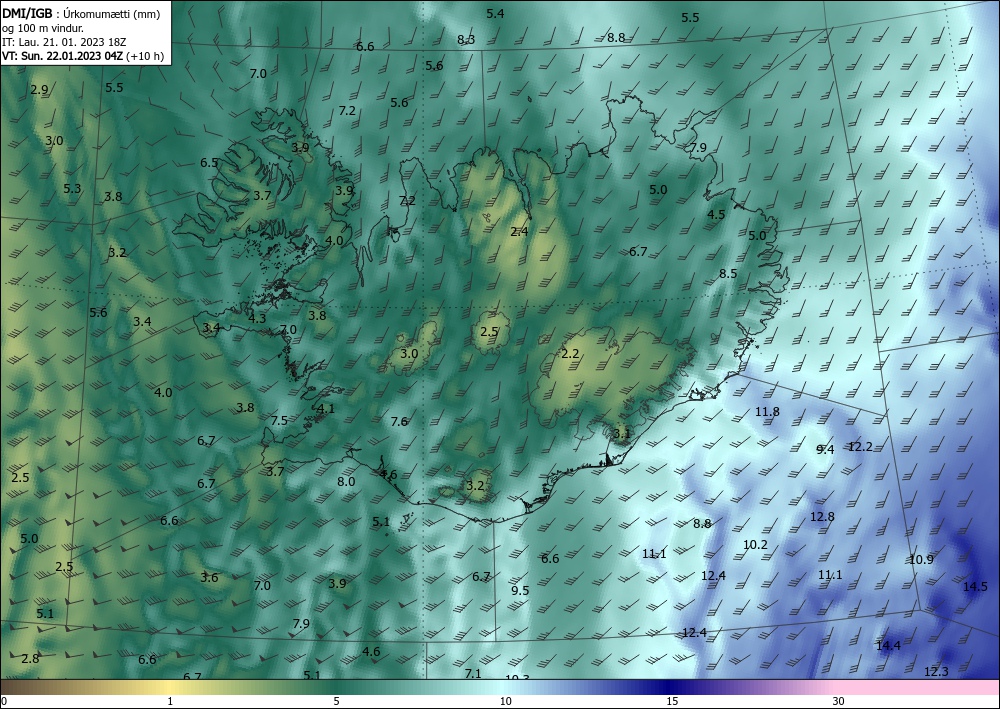Click the 2.8 value label on the map

click(x=30, y=659)
